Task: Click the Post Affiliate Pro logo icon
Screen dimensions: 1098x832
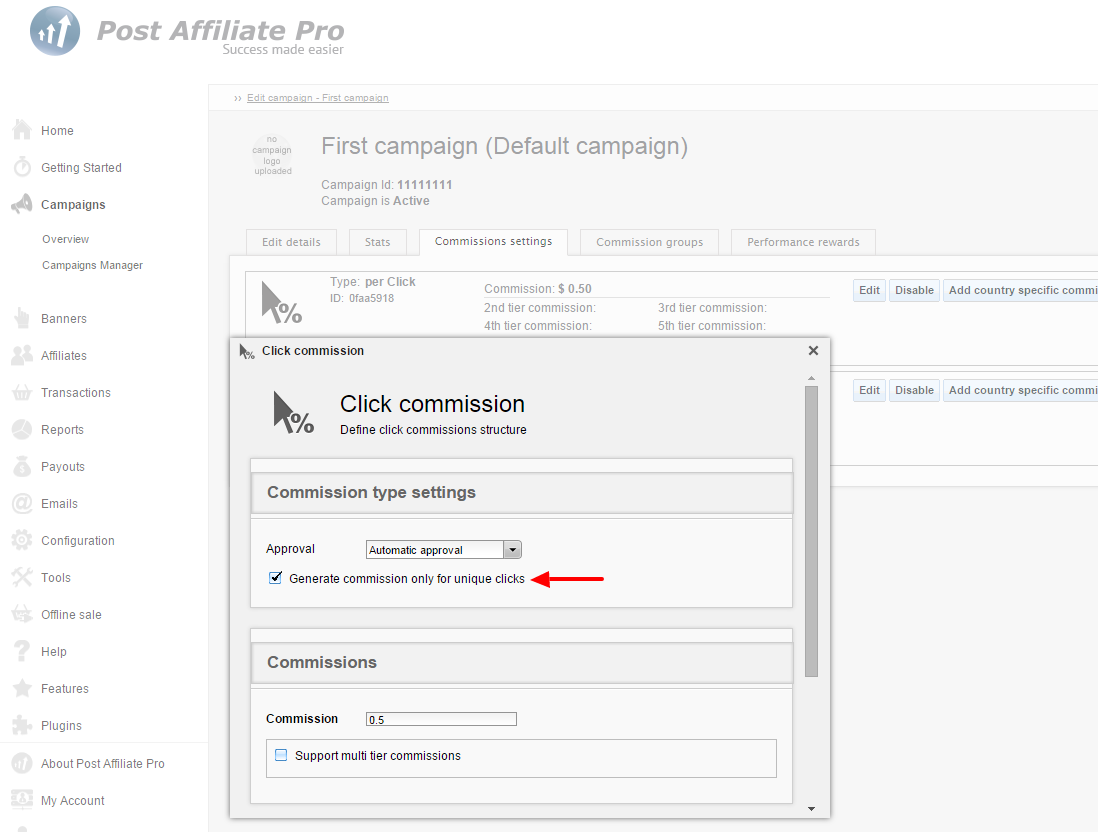Action: [55, 31]
